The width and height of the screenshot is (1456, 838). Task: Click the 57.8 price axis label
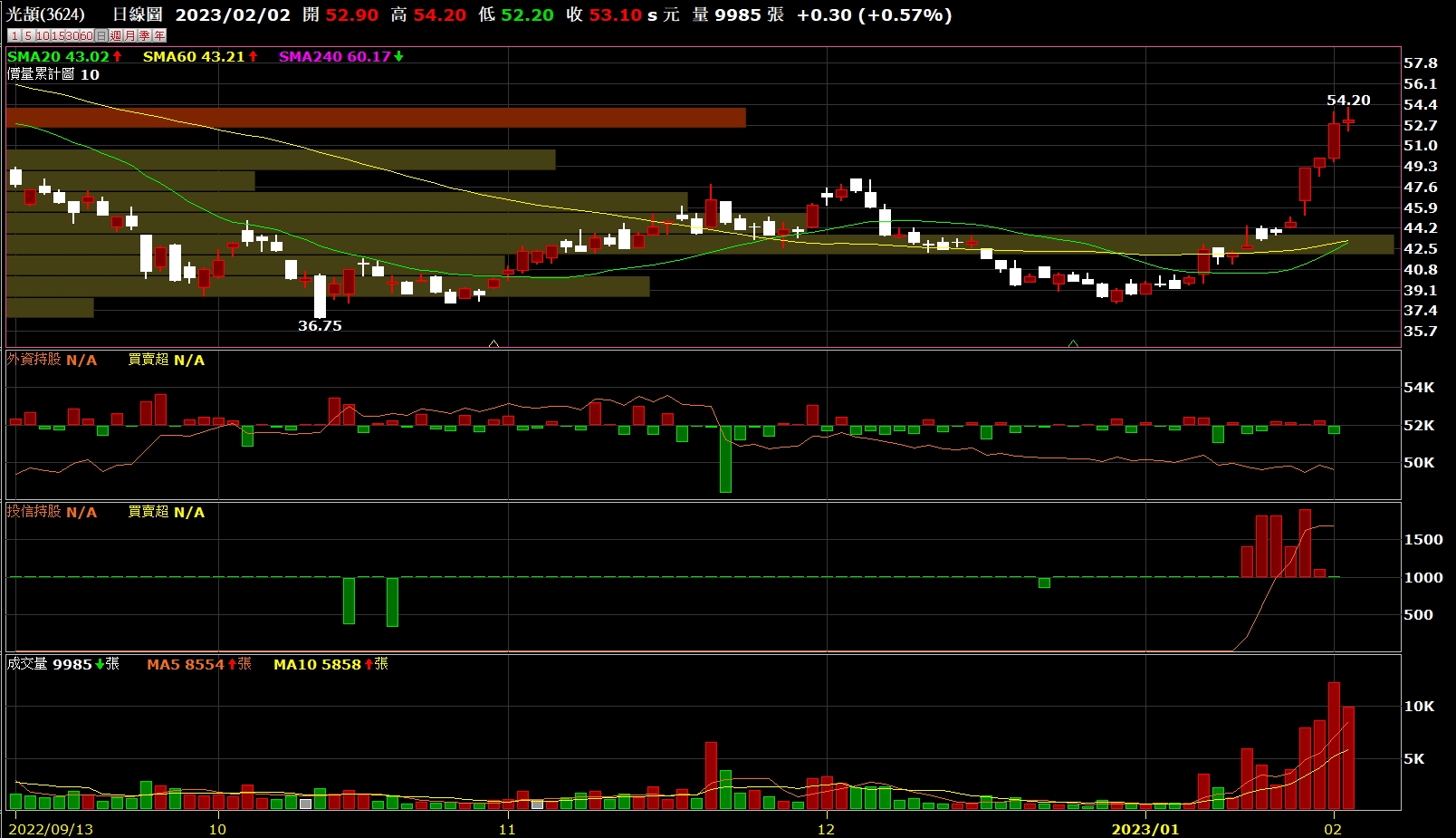point(1421,63)
